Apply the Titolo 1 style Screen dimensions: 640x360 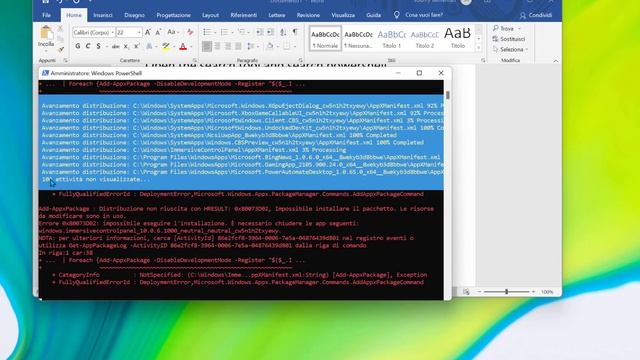[x=391, y=39]
